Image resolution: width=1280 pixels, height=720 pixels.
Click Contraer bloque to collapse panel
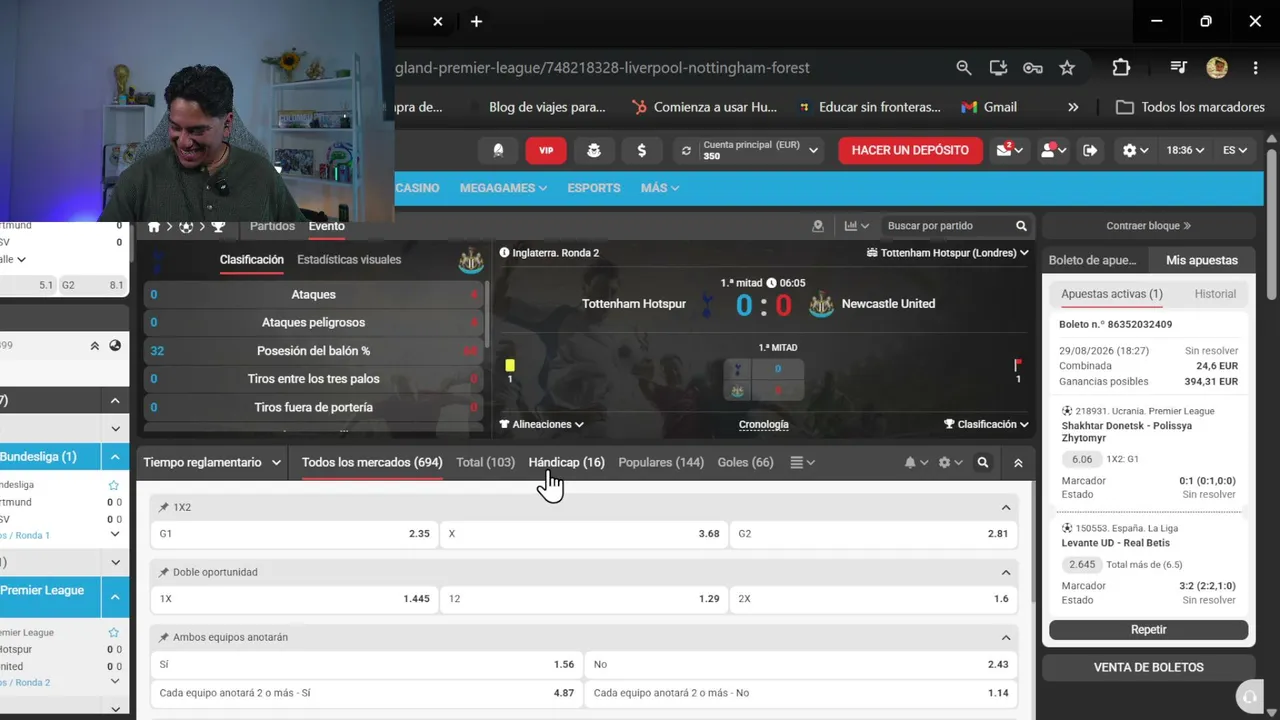click(1149, 226)
